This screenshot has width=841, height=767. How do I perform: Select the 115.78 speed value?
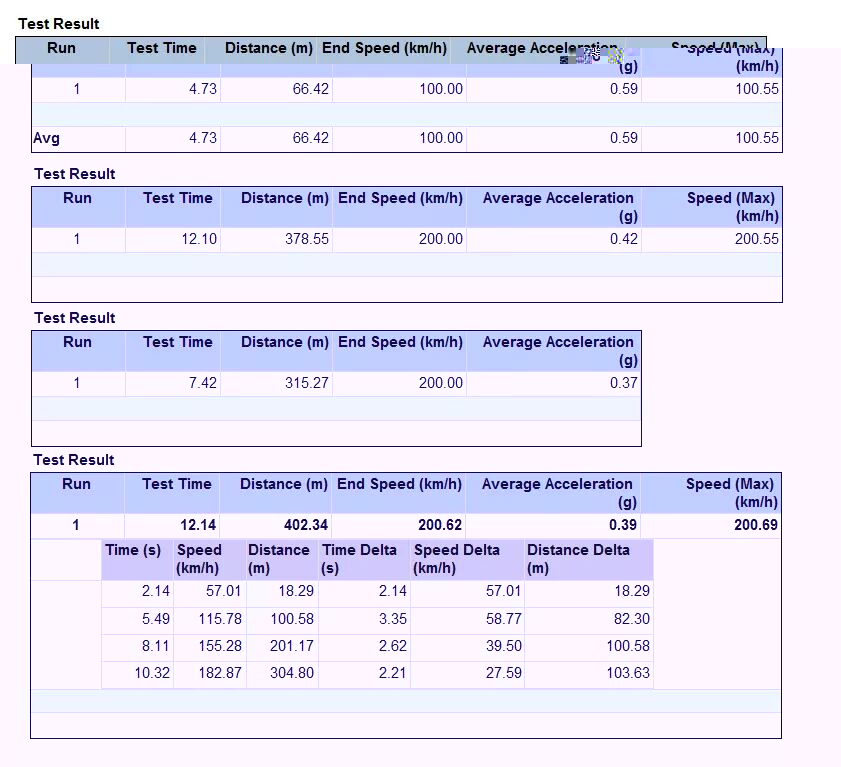coord(220,619)
